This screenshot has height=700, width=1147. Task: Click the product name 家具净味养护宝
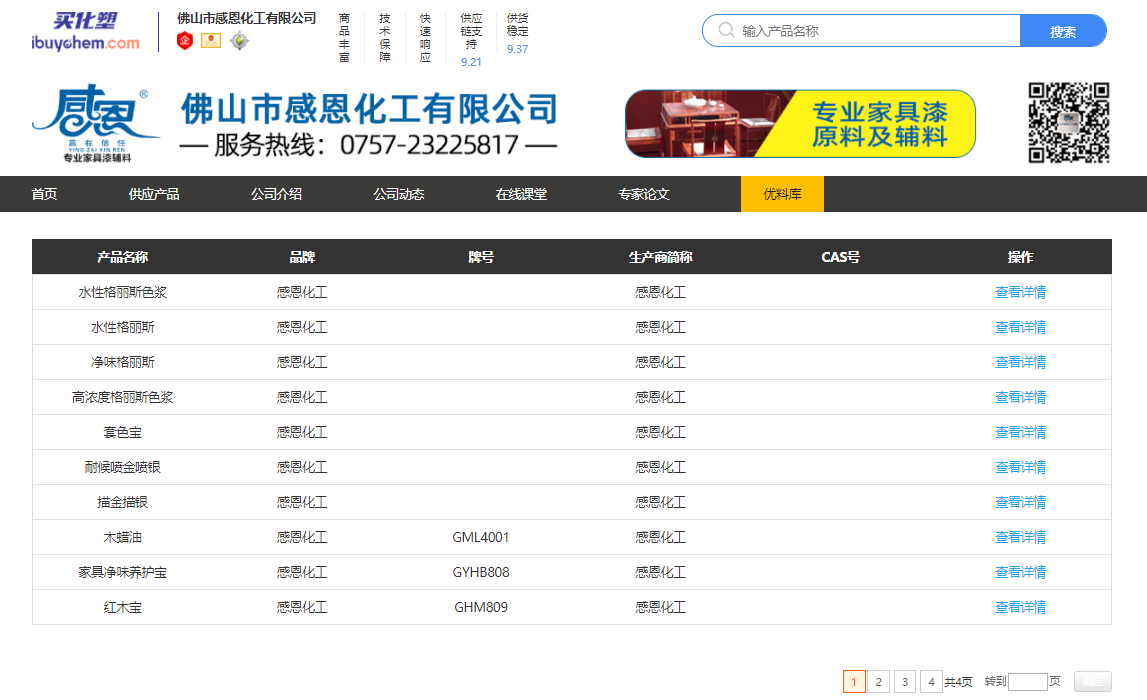(122, 572)
